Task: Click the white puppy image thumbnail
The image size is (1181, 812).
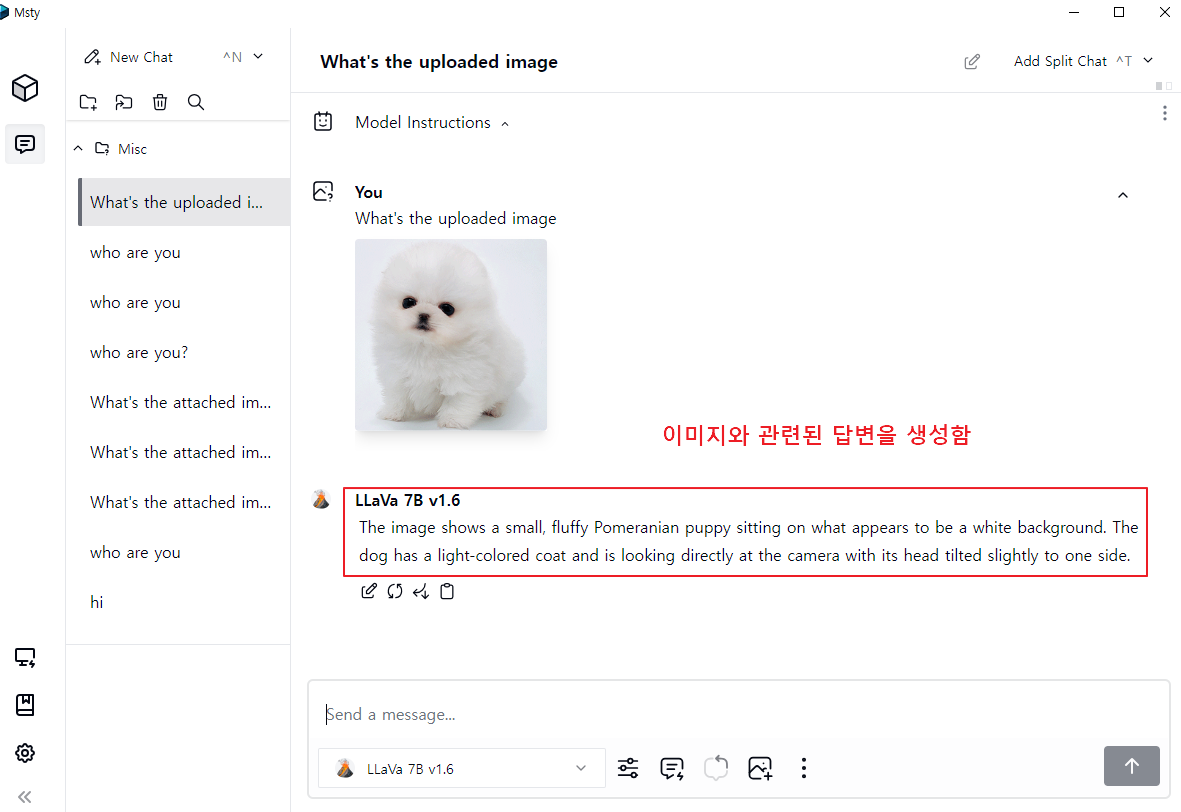Action: tap(451, 334)
